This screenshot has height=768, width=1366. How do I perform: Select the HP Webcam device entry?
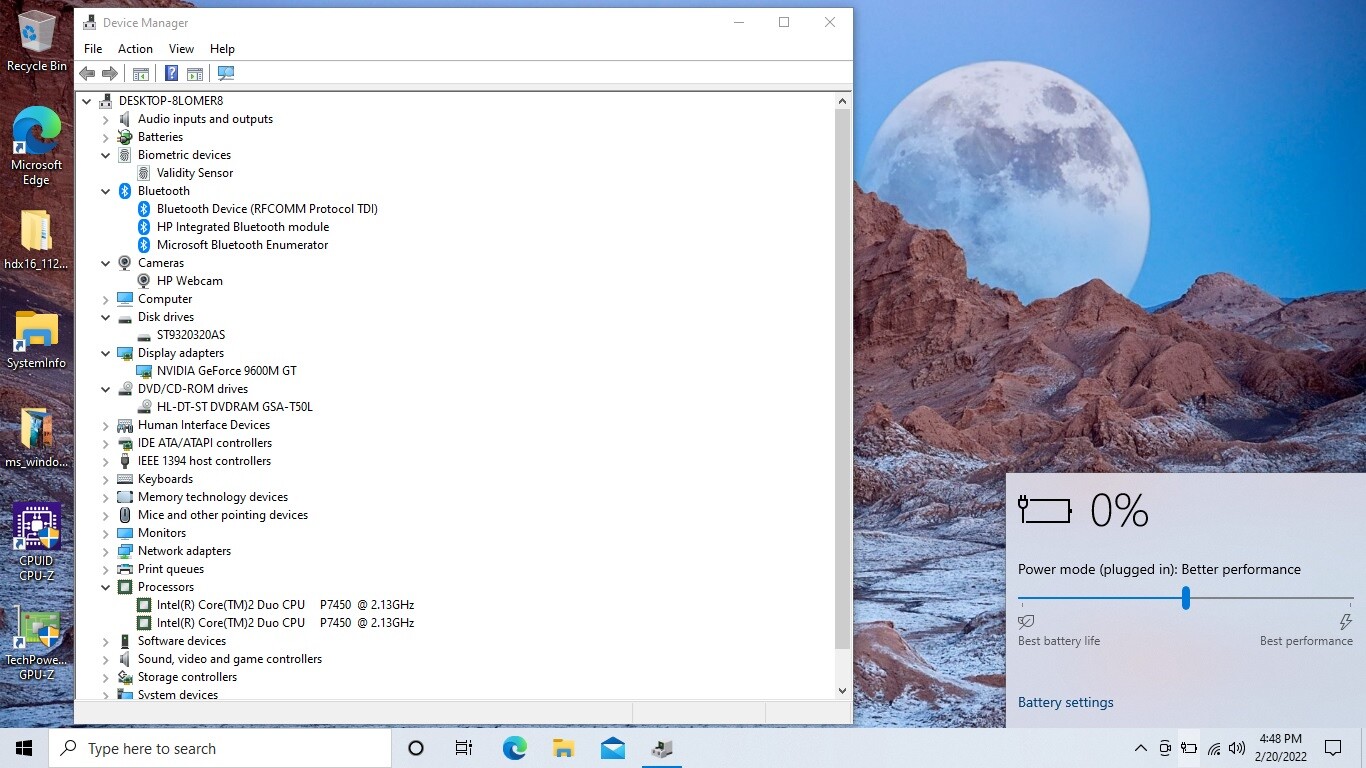(x=189, y=281)
